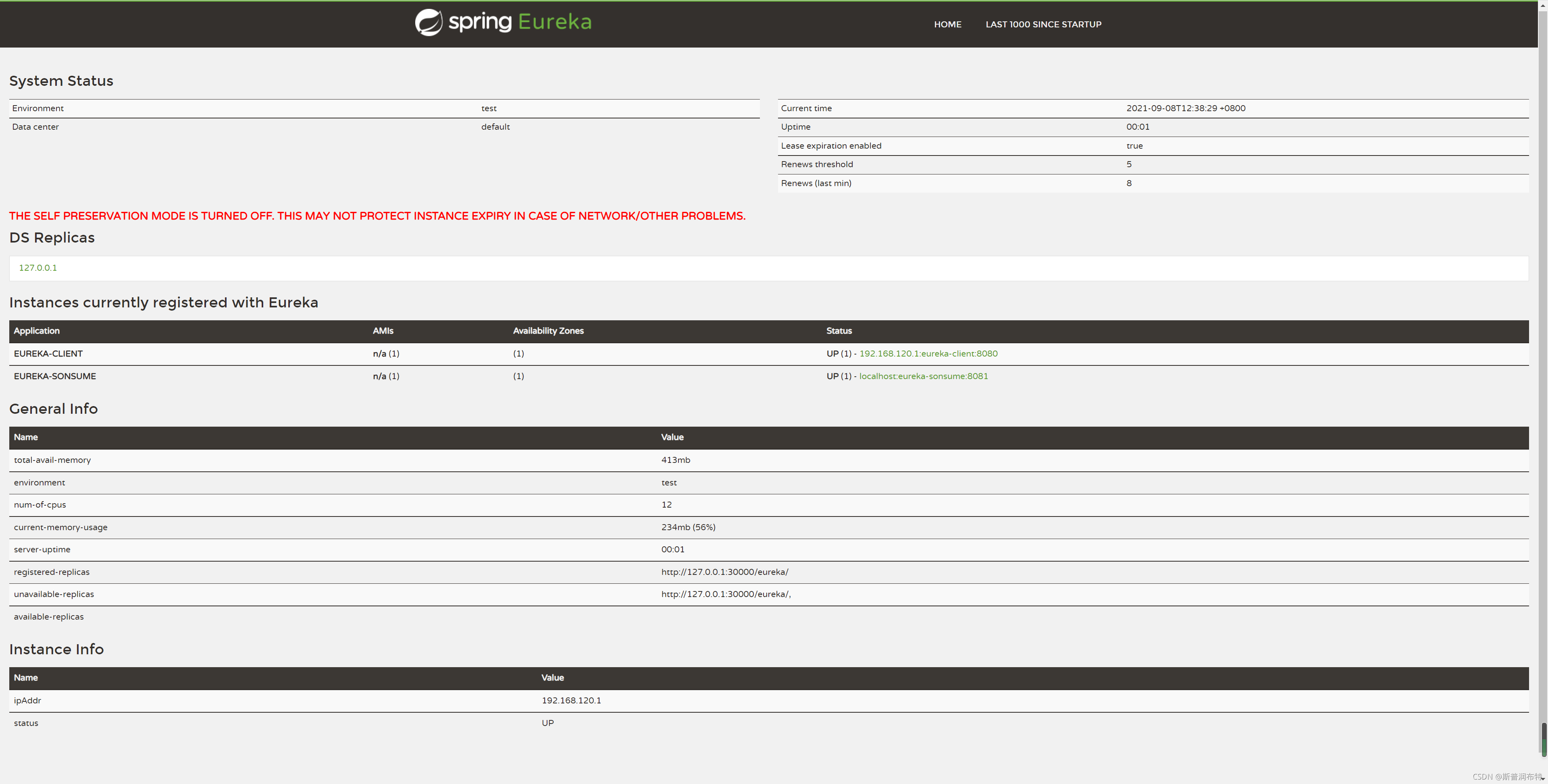Click the ipAddr row name
This screenshot has height=784, width=1548.
click(28, 701)
